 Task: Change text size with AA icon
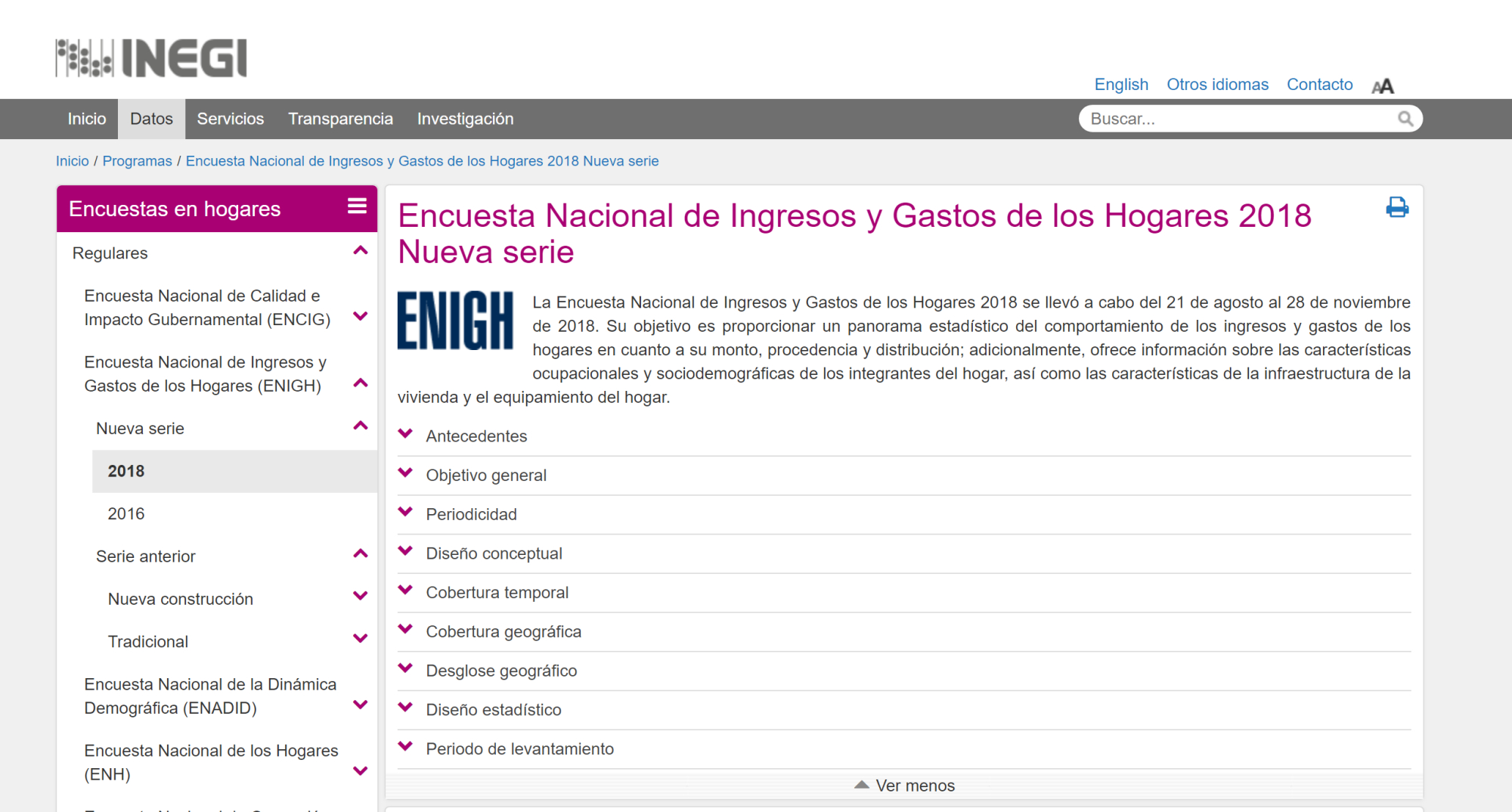coord(1383,86)
